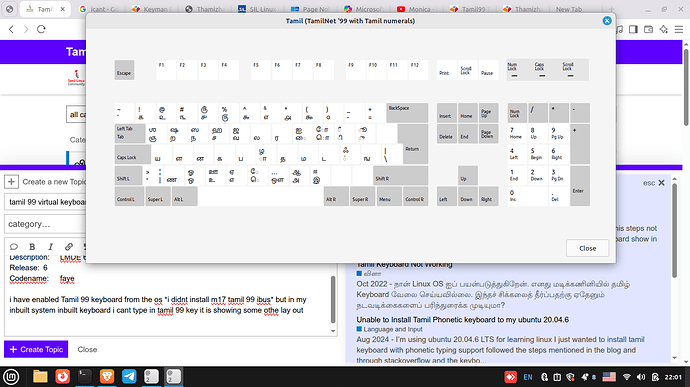Click the topic title field tamil 99 virtual keyboard
The height and width of the screenshot is (387, 690).
coord(46,202)
